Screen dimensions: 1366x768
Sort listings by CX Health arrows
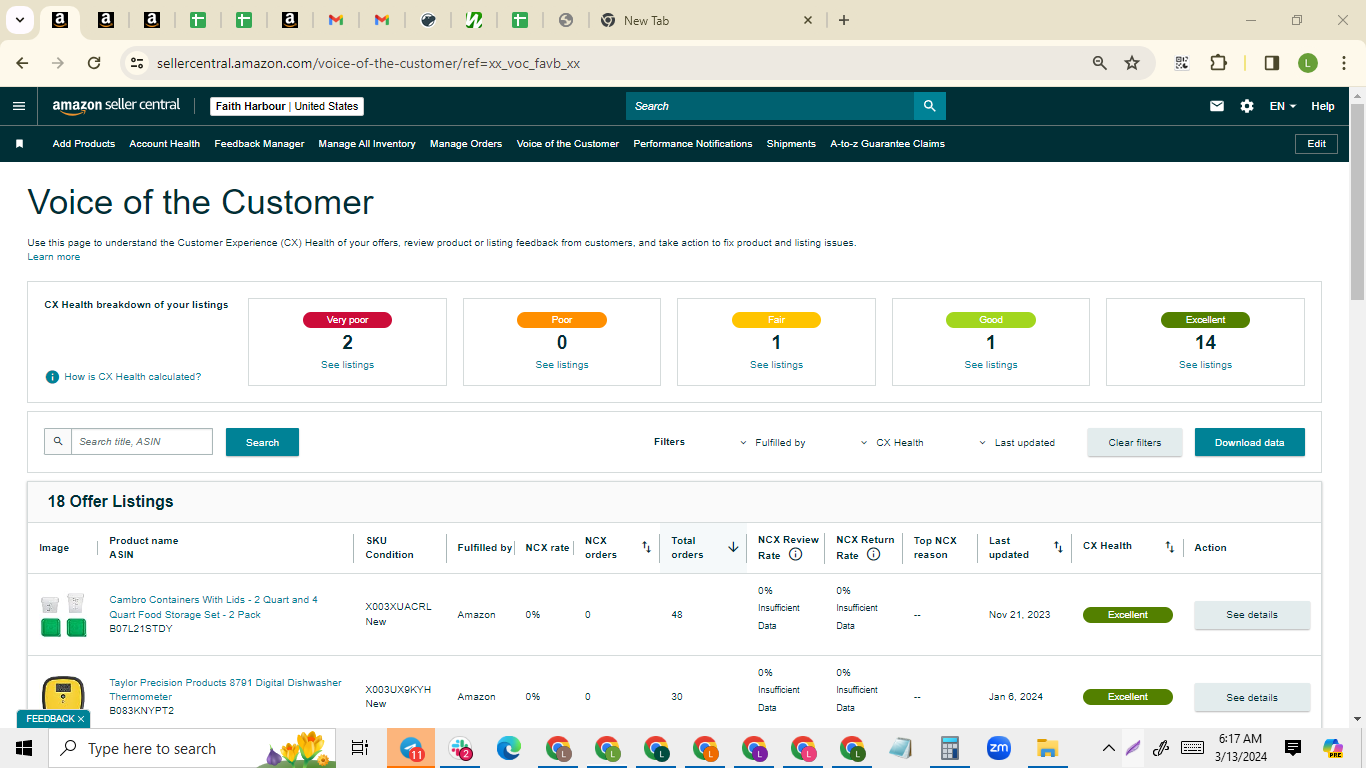1169,547
